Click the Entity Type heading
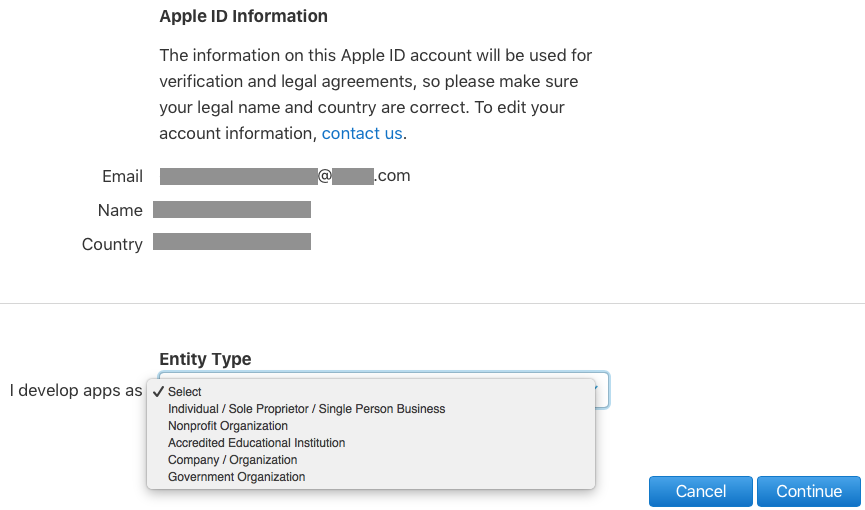This screenshot has width=865, height=510. point(205,359)
